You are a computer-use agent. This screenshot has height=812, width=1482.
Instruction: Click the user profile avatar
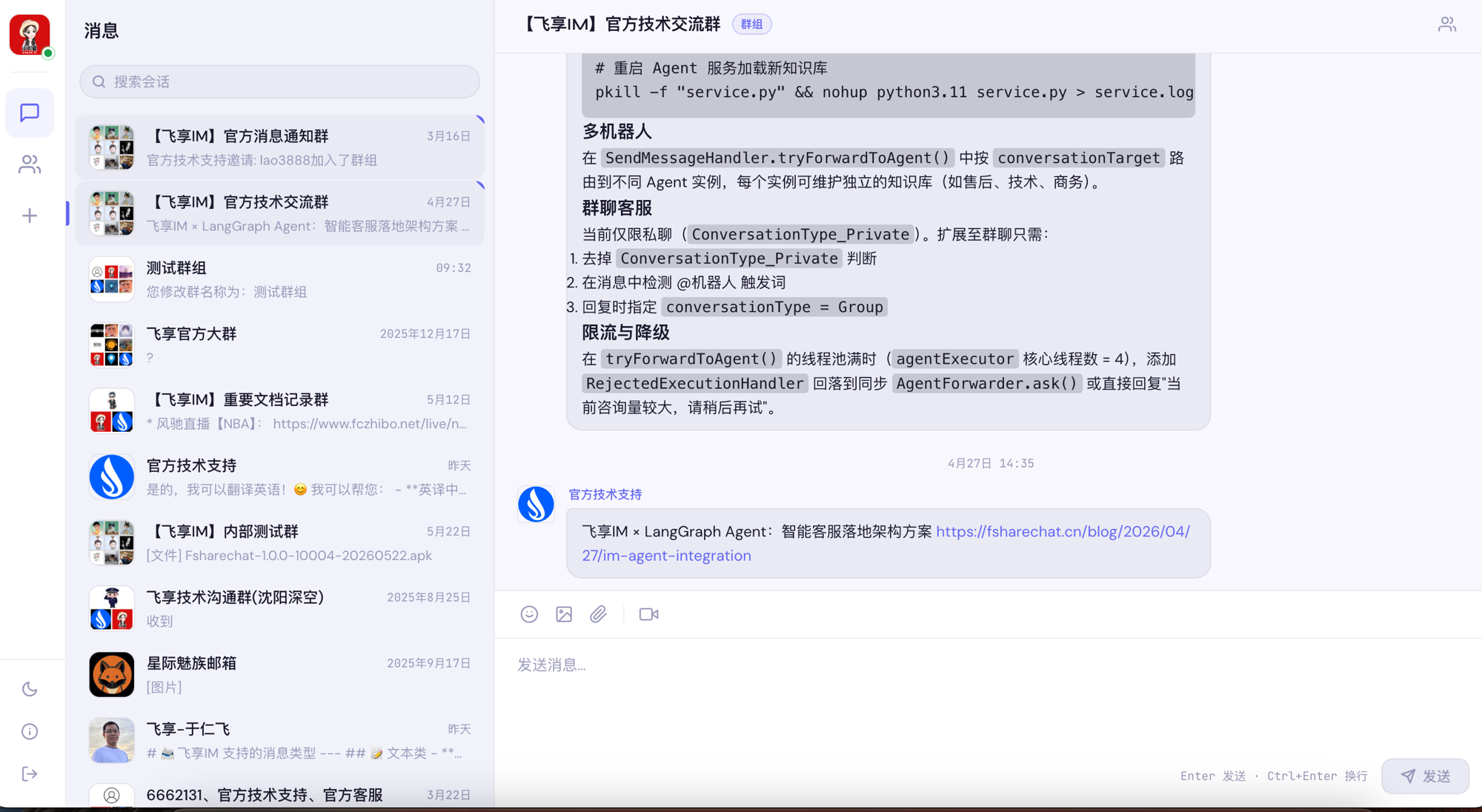pyautogui.click(x=30, y=34)
